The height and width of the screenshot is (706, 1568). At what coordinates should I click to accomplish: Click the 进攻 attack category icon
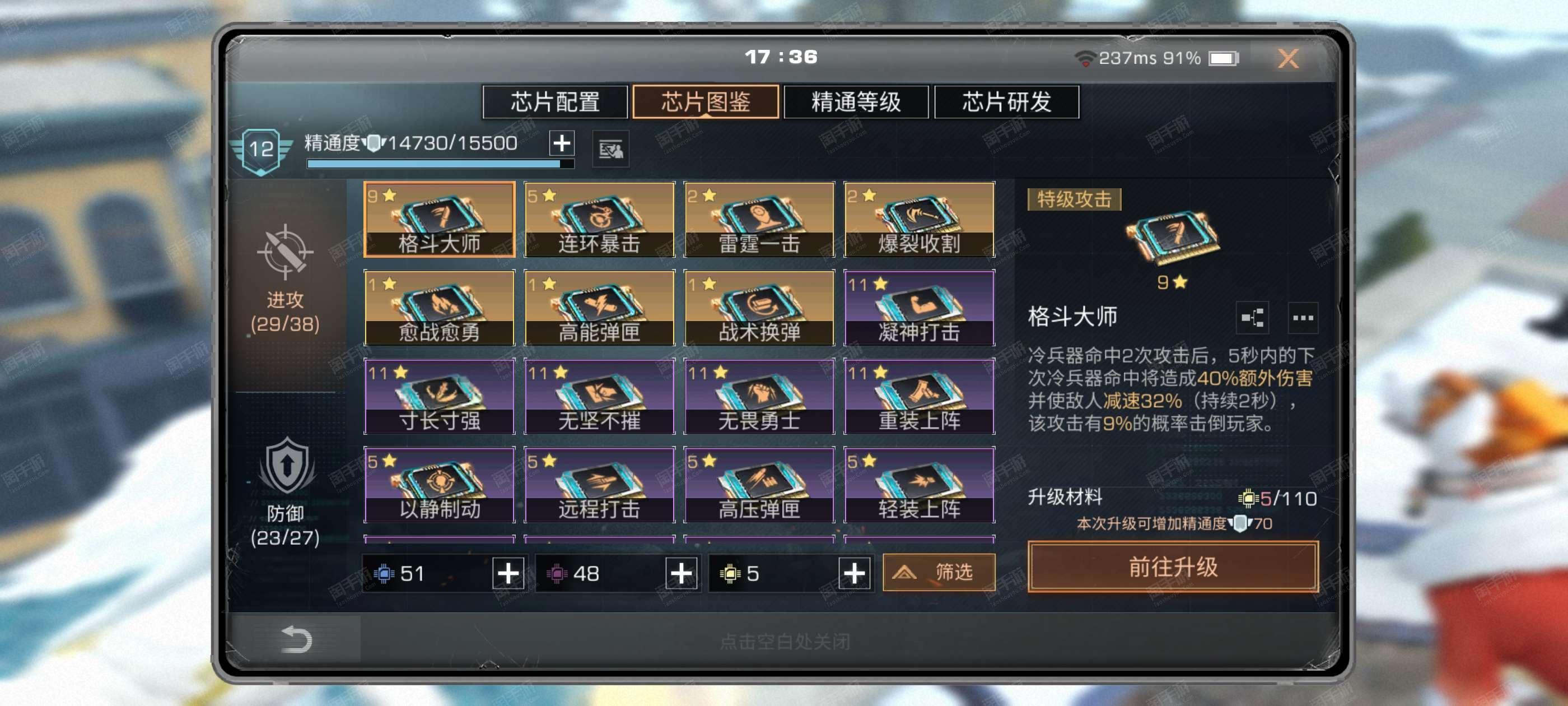pyautogui.click(x=285, y=251)
